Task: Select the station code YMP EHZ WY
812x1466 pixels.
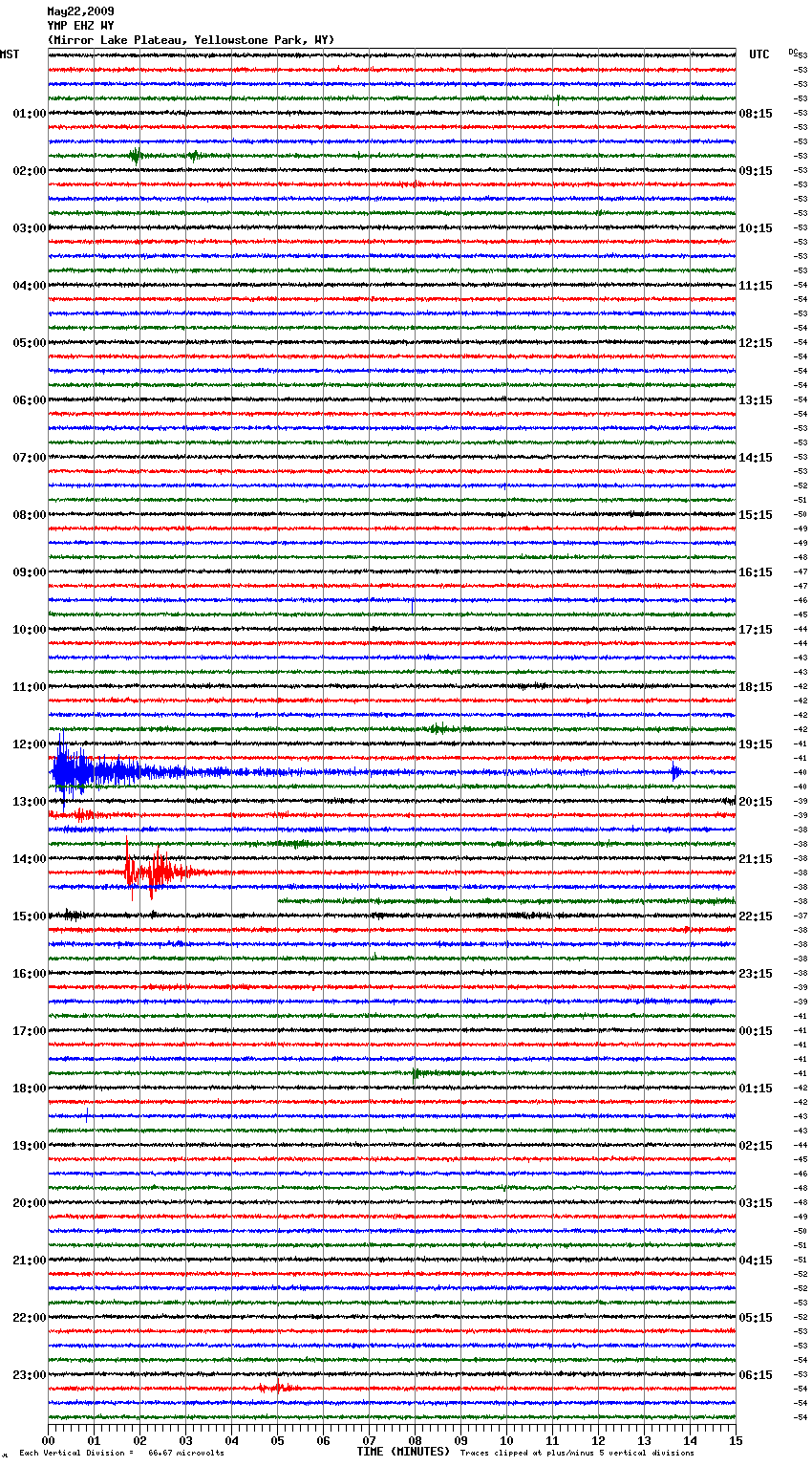Action: click(80, 26)
